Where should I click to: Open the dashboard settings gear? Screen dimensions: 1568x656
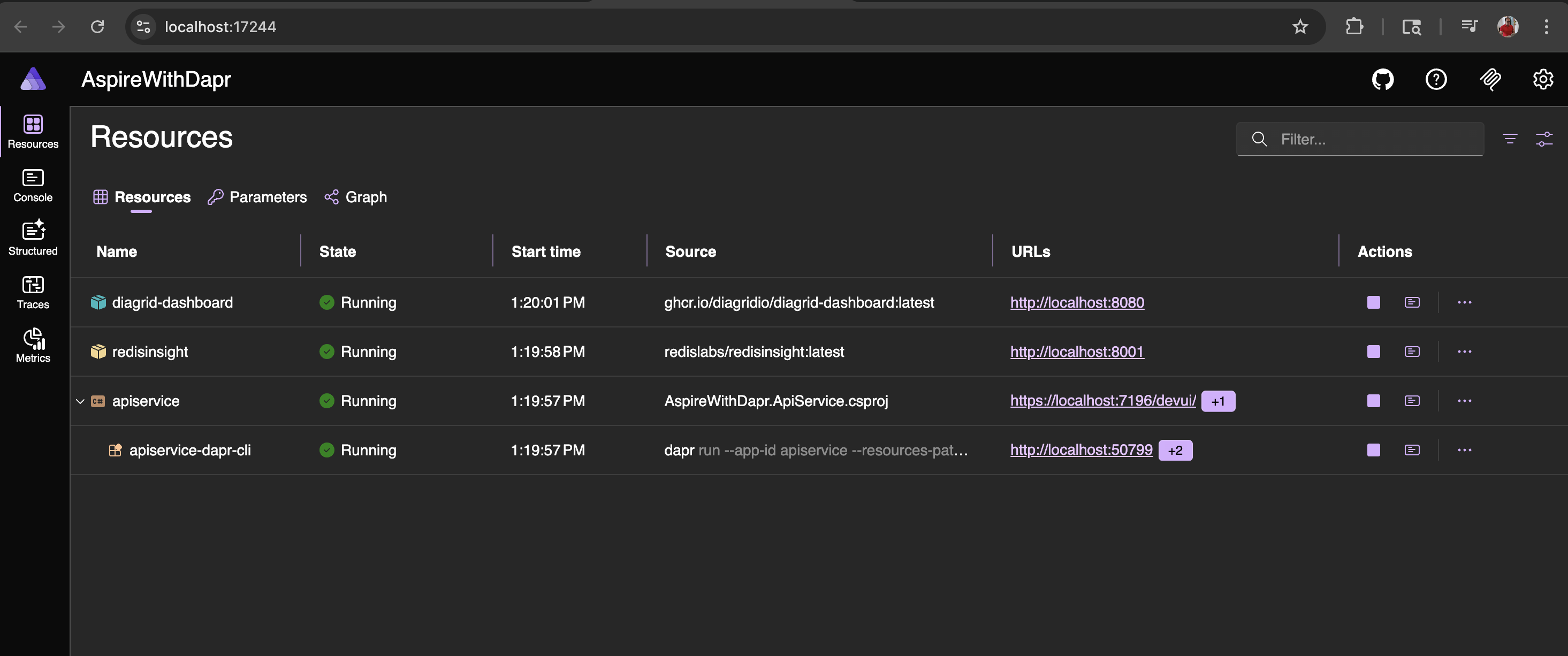(1542, 79)
